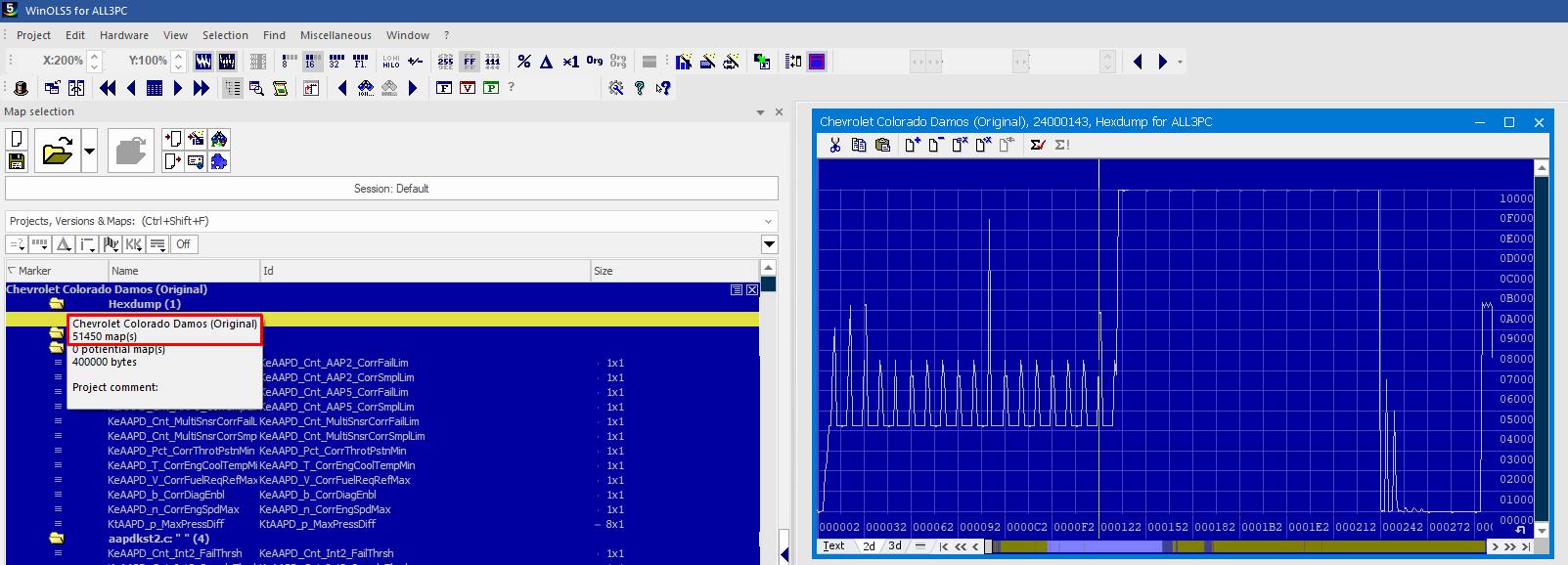Click the delta difference triangle icon

click(x=547, y=62)
